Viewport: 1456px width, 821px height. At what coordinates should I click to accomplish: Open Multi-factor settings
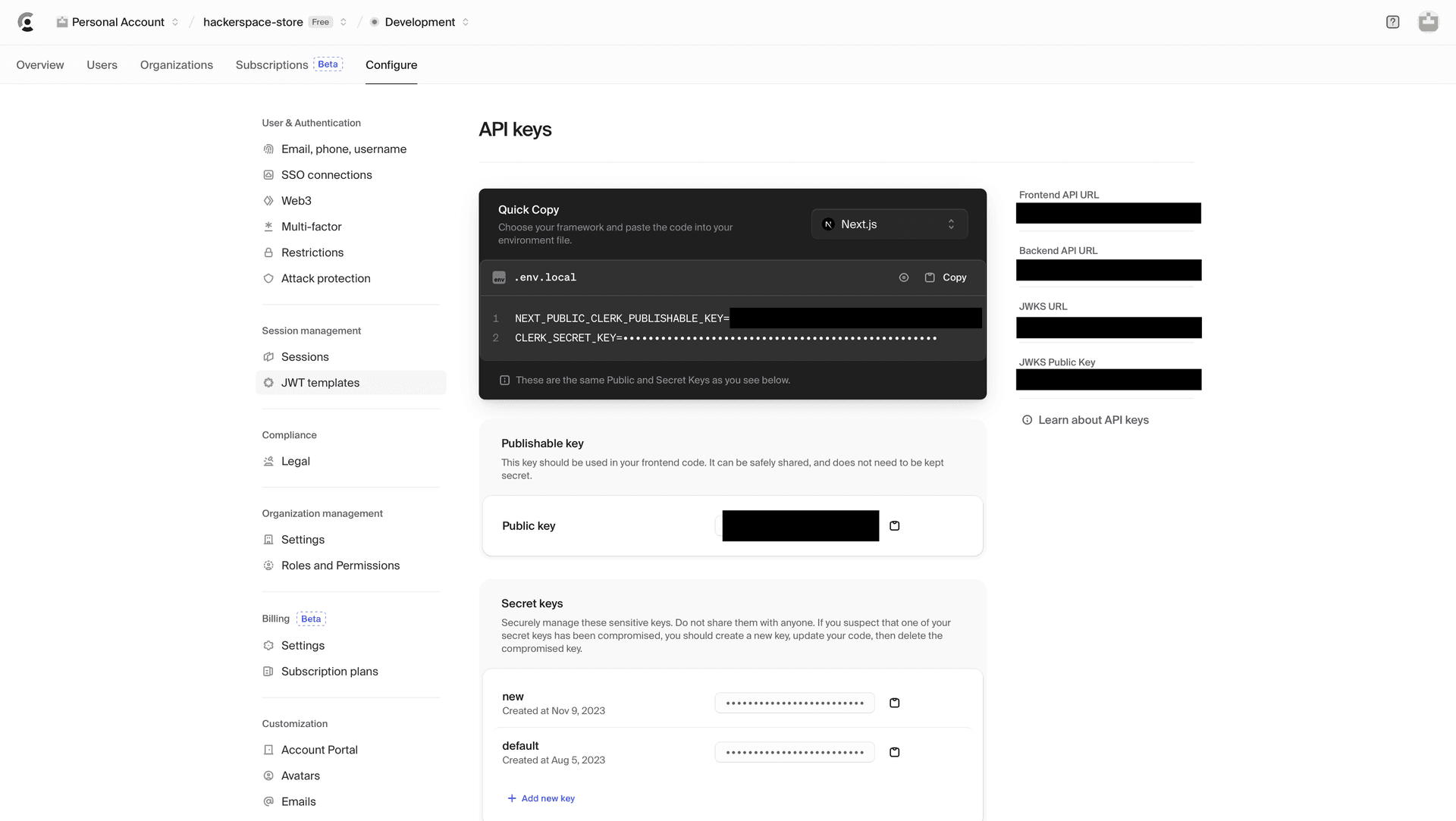pyautogui.click(x=311, y=227)
